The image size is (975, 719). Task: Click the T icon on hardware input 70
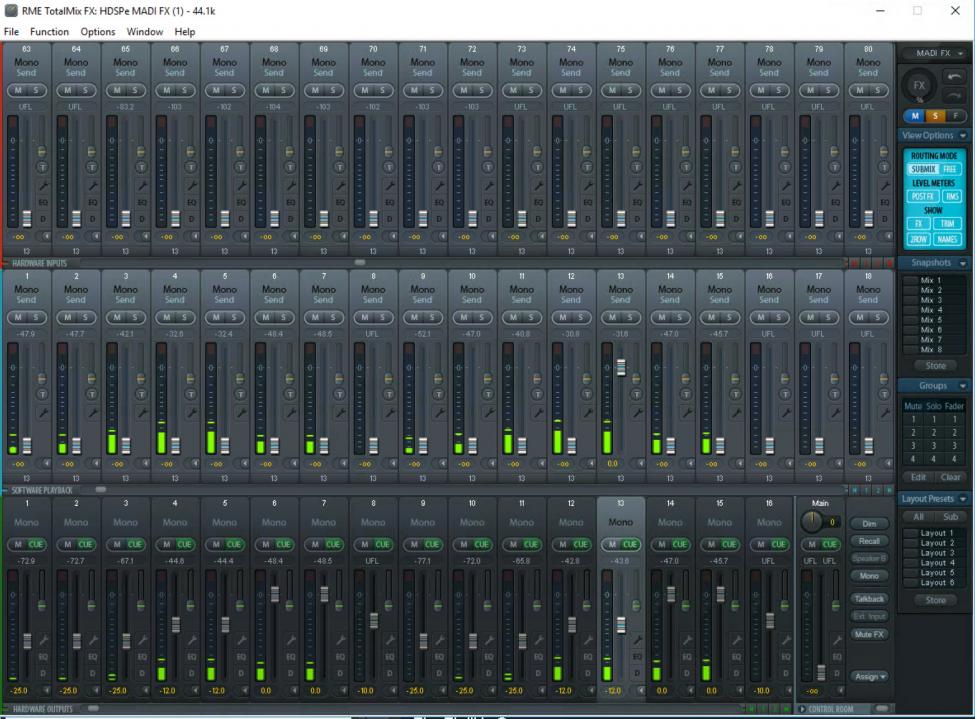point(389,167)
